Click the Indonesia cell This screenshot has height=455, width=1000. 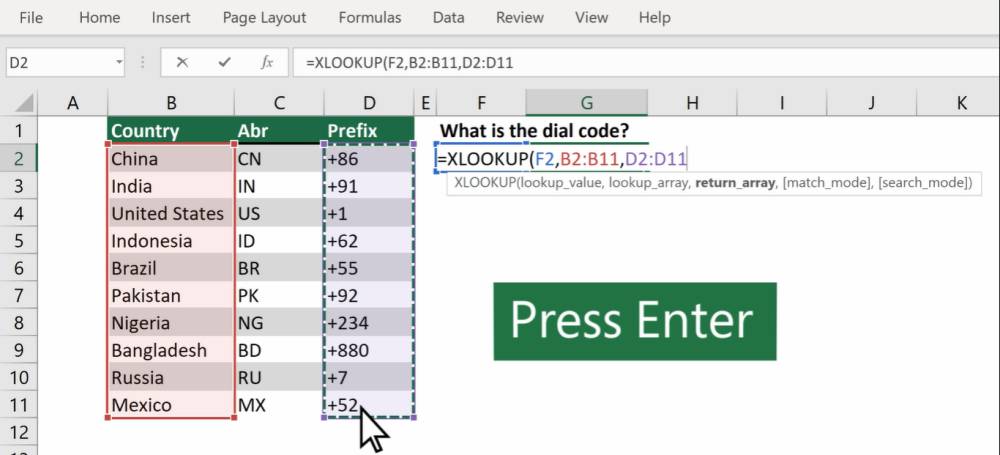point(170,241)
